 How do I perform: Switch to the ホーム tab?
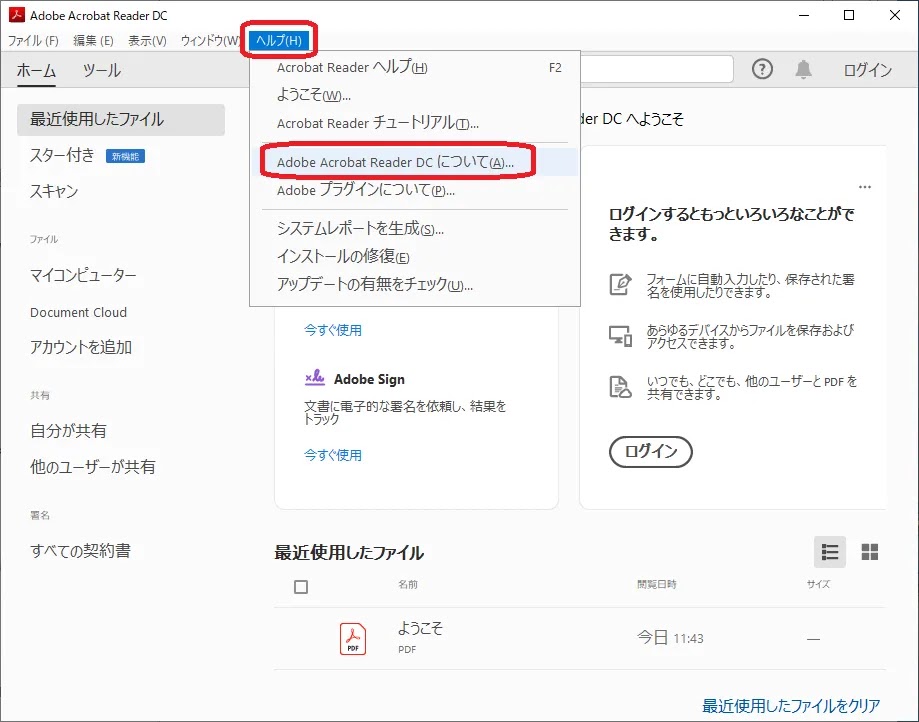[x=36, y=70]
